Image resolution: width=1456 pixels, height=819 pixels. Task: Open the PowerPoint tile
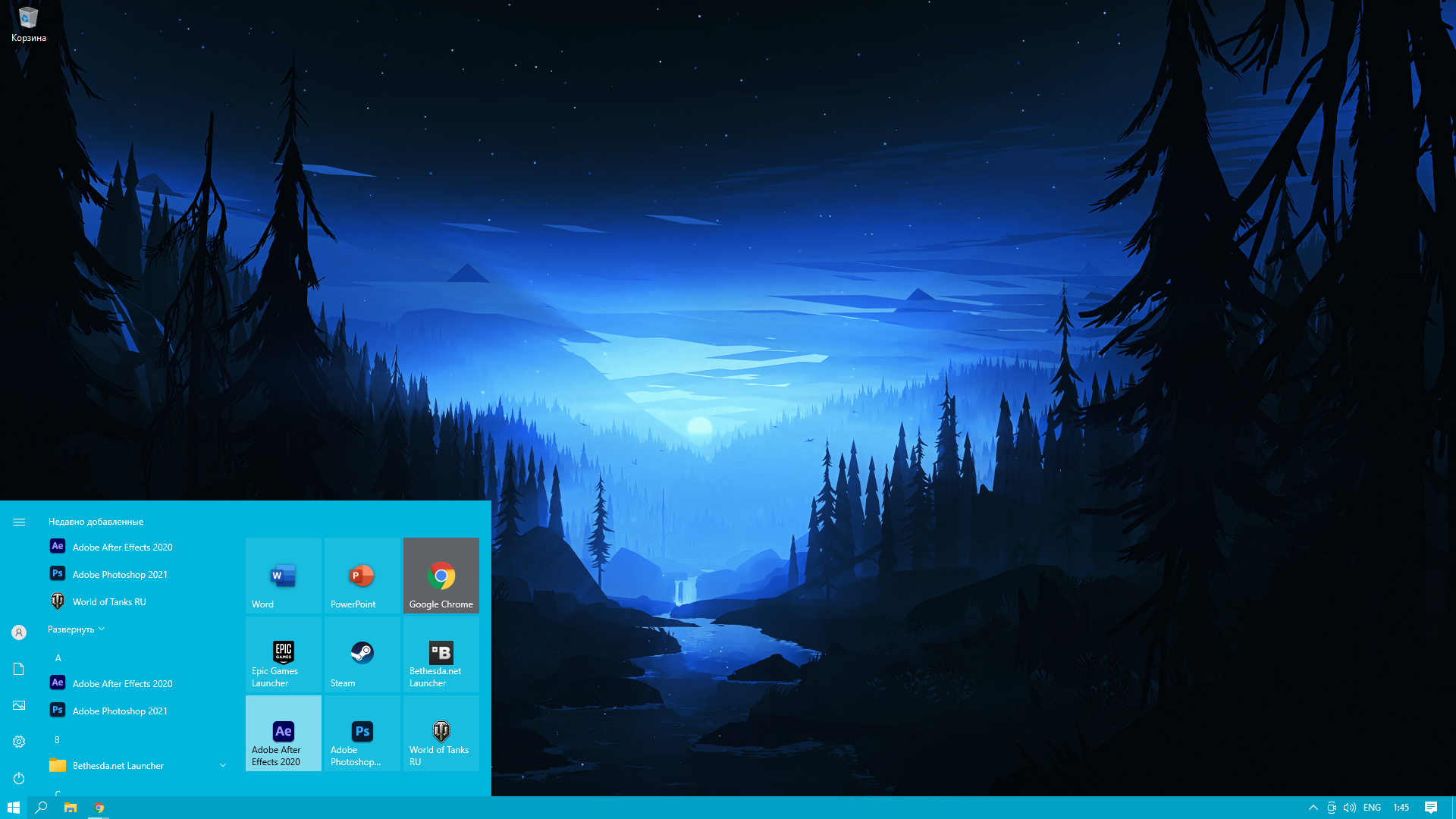click(x=362, y=575)
